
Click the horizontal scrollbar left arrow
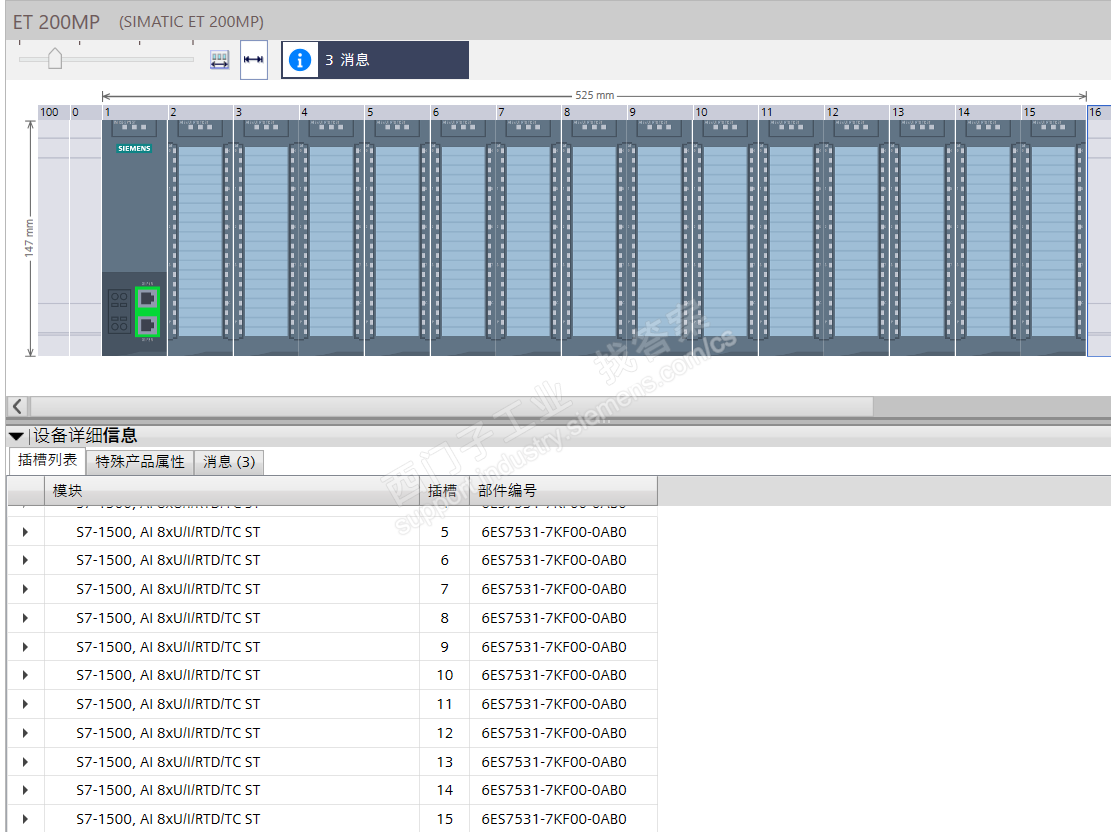point(18,406)
